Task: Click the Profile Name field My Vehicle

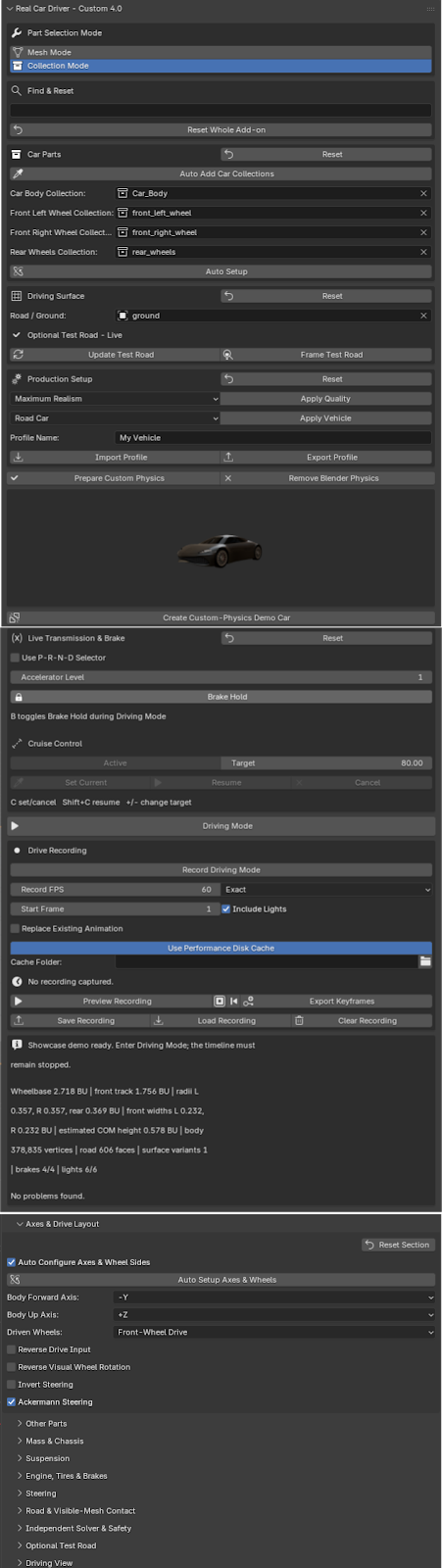Action: click(x=272, y=438)
